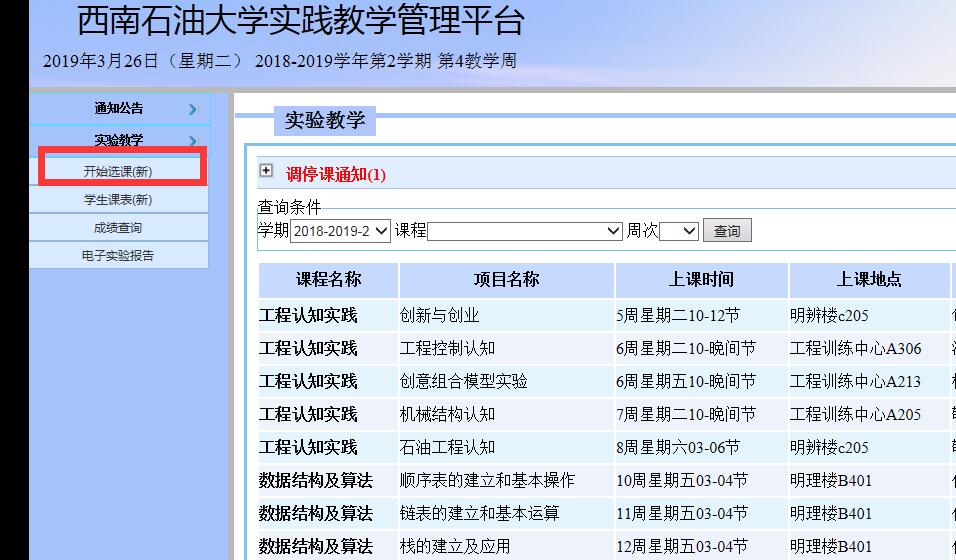Click the 项目名称 column header
956x560 pixels.
(x=507, y=279)
